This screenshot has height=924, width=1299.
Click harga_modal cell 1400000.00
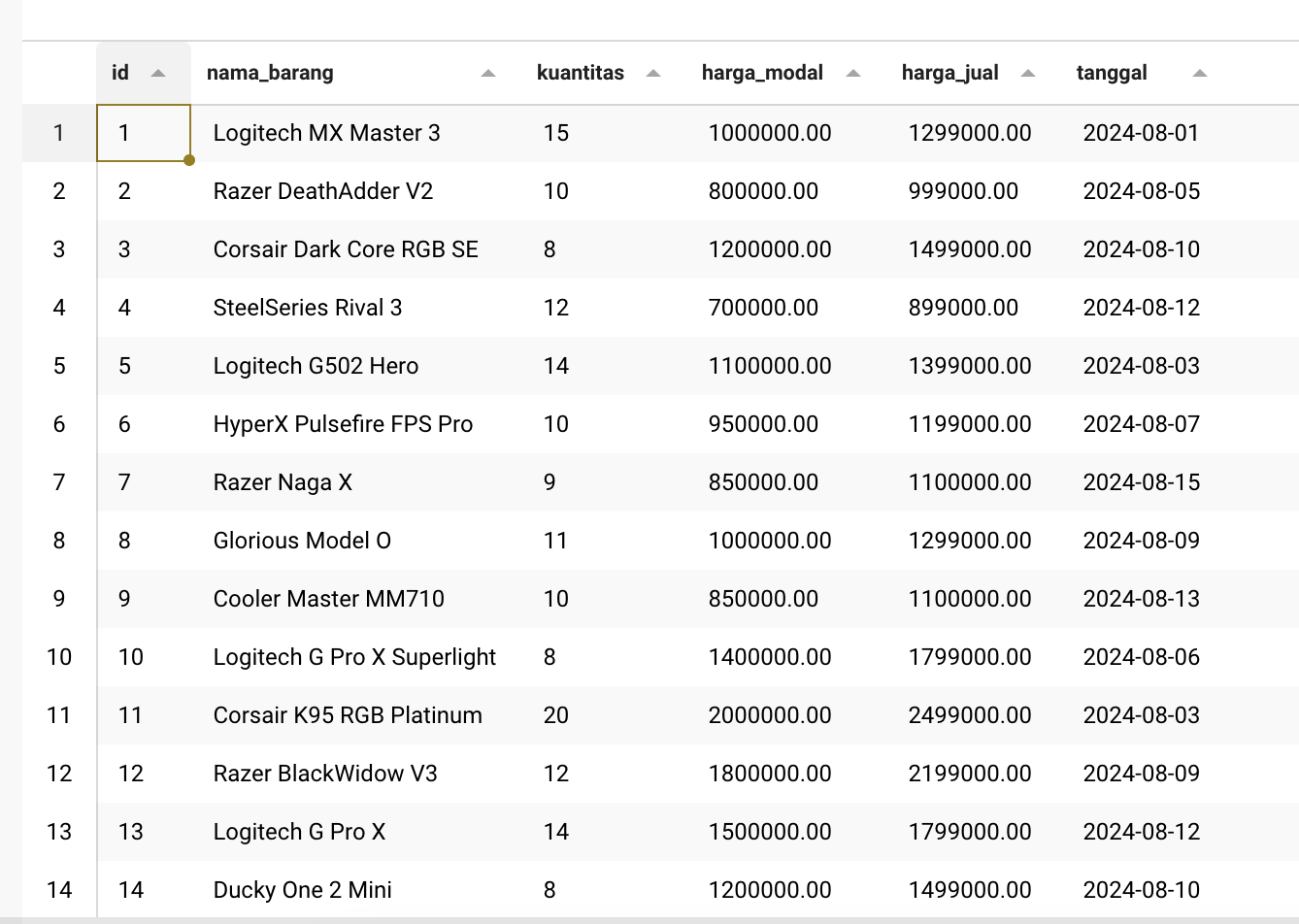[x=770, y=657]
